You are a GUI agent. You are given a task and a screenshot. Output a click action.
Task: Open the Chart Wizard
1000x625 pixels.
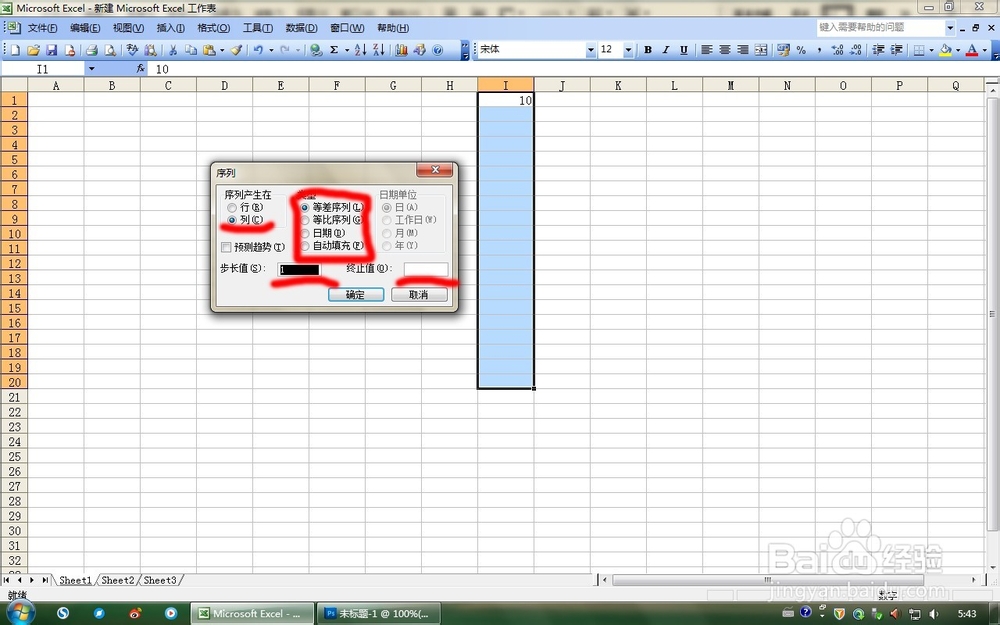pos(401,50)
